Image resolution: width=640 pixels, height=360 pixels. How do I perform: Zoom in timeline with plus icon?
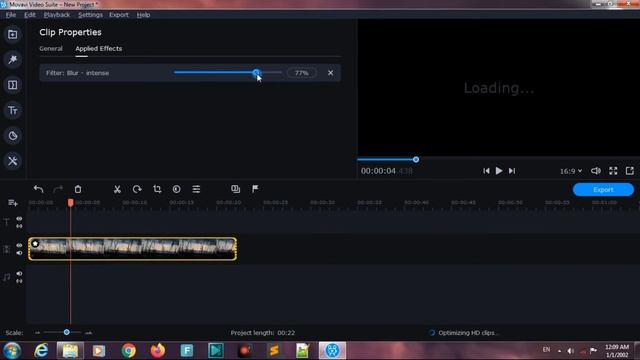pos(88,333)
